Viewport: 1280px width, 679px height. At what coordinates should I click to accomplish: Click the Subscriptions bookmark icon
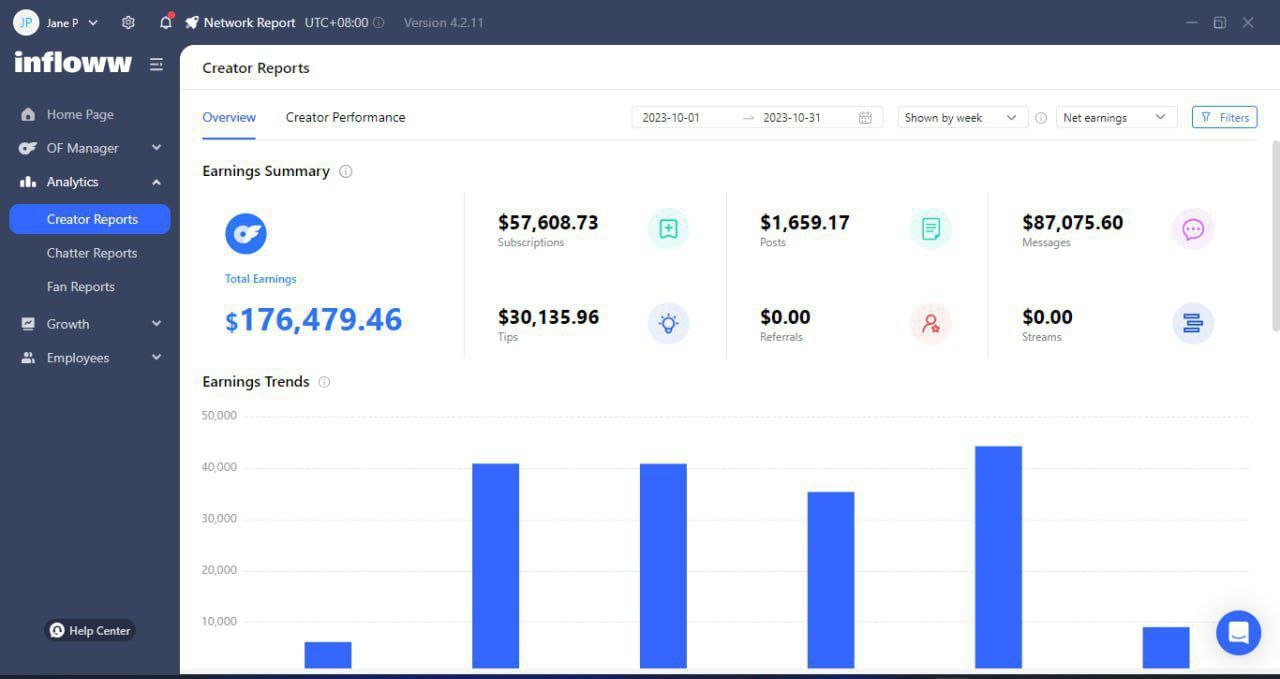click(668, 229)
